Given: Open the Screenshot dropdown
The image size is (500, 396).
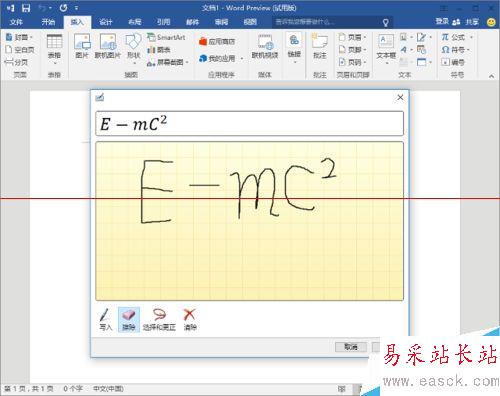Looking at the screenshot, I should [x=168, y=62].
